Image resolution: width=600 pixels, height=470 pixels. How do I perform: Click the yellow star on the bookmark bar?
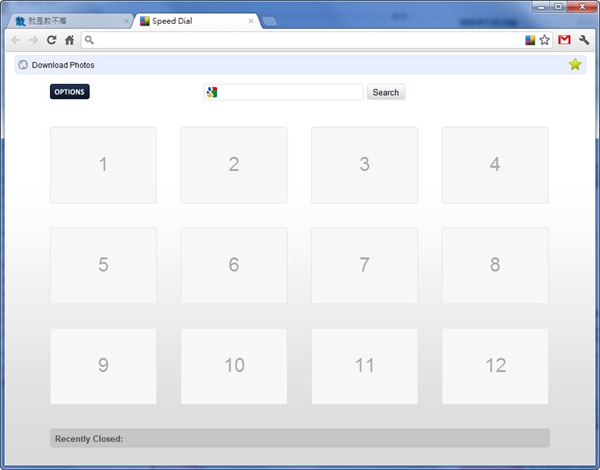[575, 64]
